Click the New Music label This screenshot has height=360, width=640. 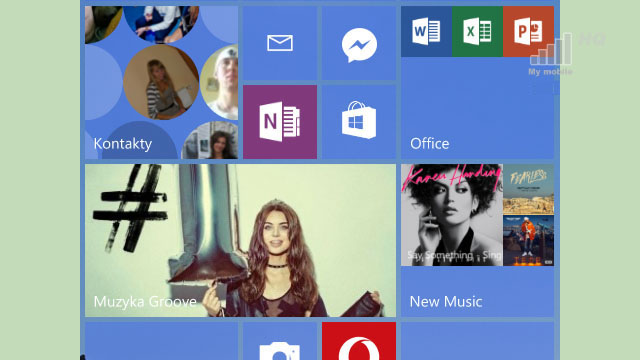tap(446, 302)
